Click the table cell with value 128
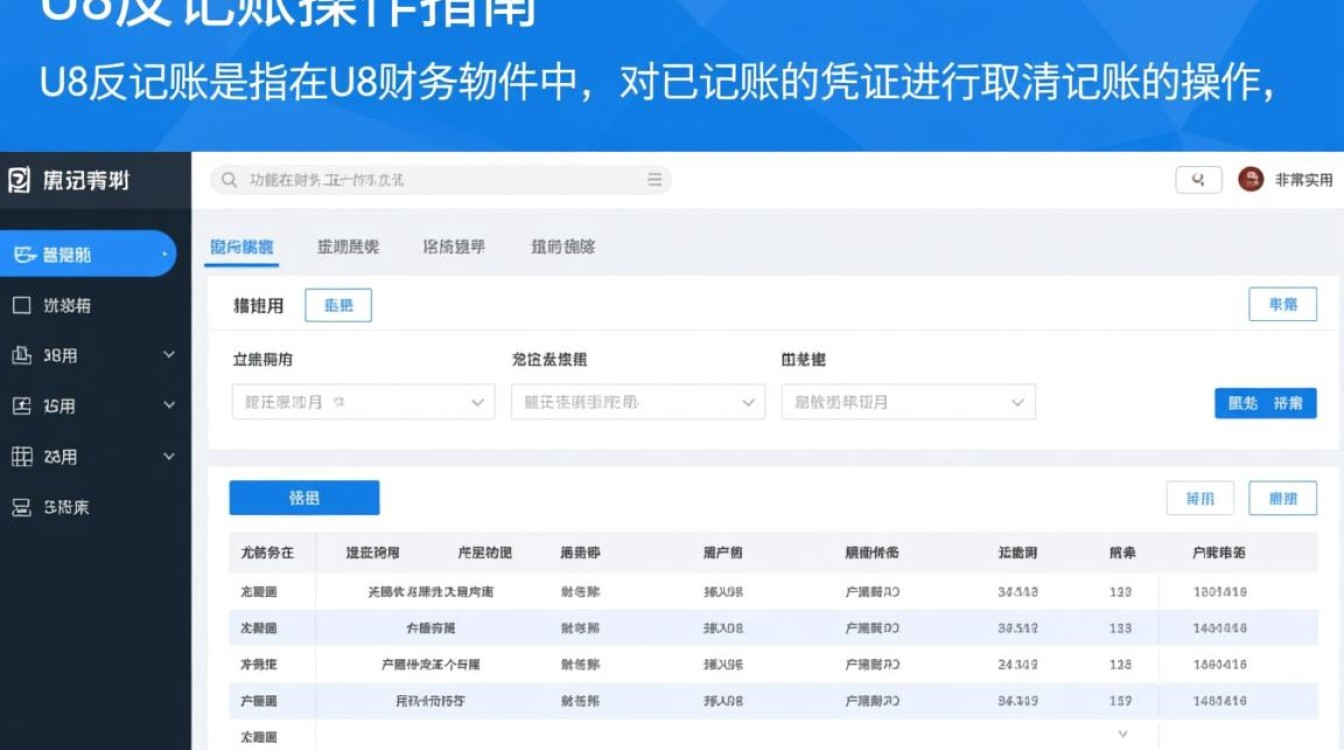This screenshot has width=1344, height=750. (x=1121, y=664)
